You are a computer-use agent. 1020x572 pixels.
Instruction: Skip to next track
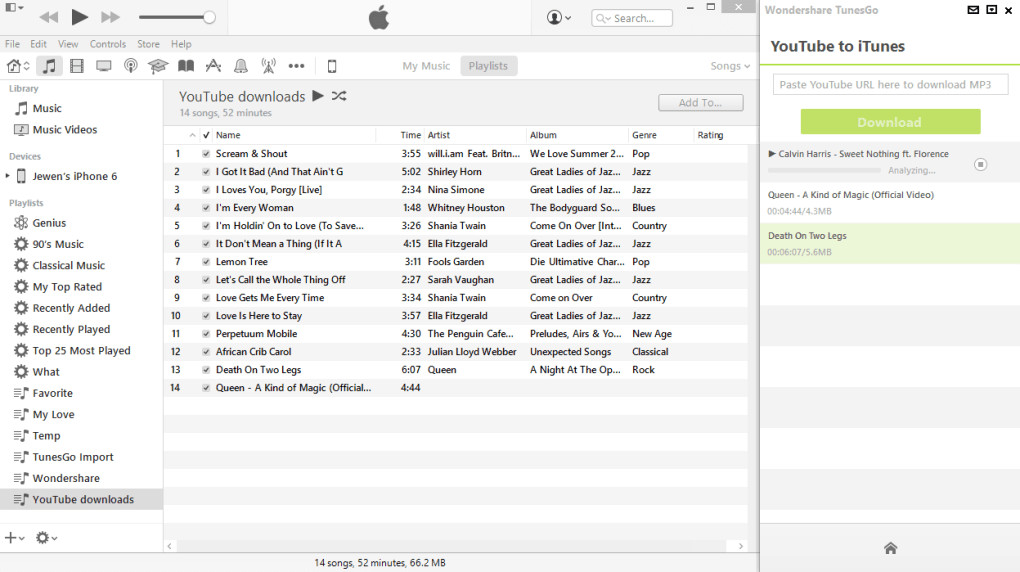pos(110,17)
